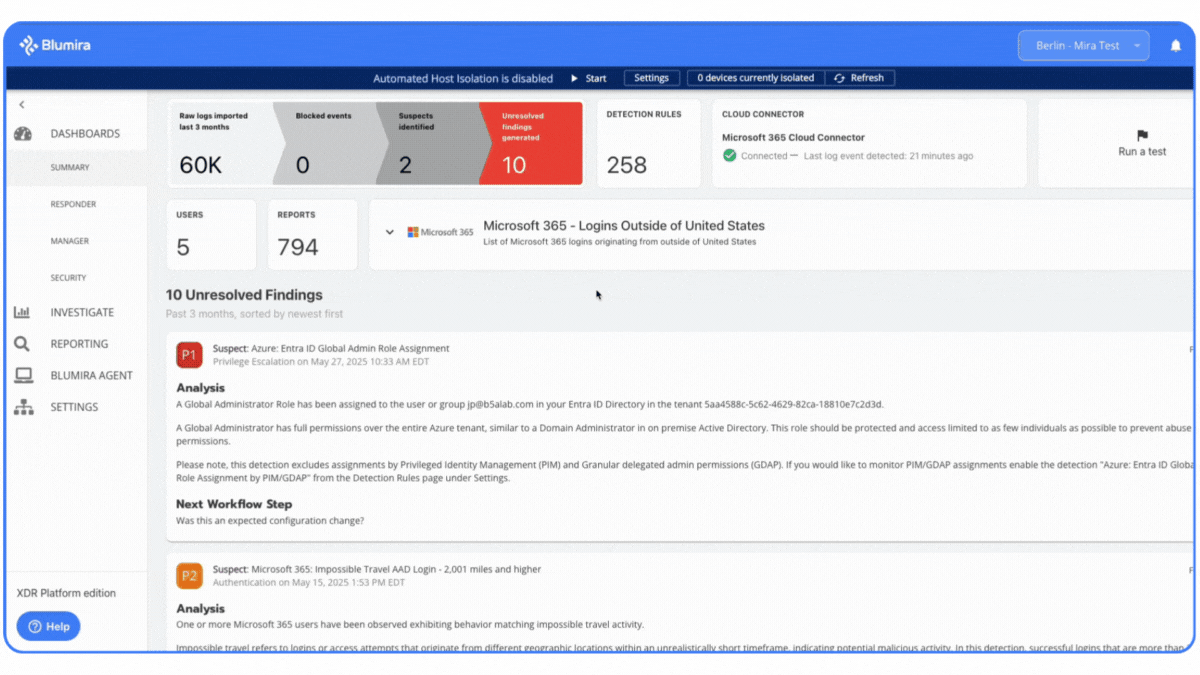The width and height of the screenshot is (1200, 675).
Task: Click the Blumira Agent laptop icon
Action: click(x=23, y=376)
